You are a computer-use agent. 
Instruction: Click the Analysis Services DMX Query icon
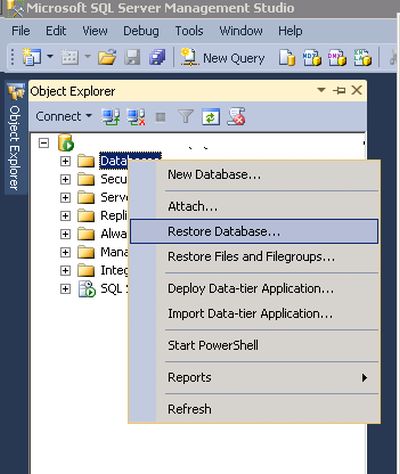tap(337, 57)
